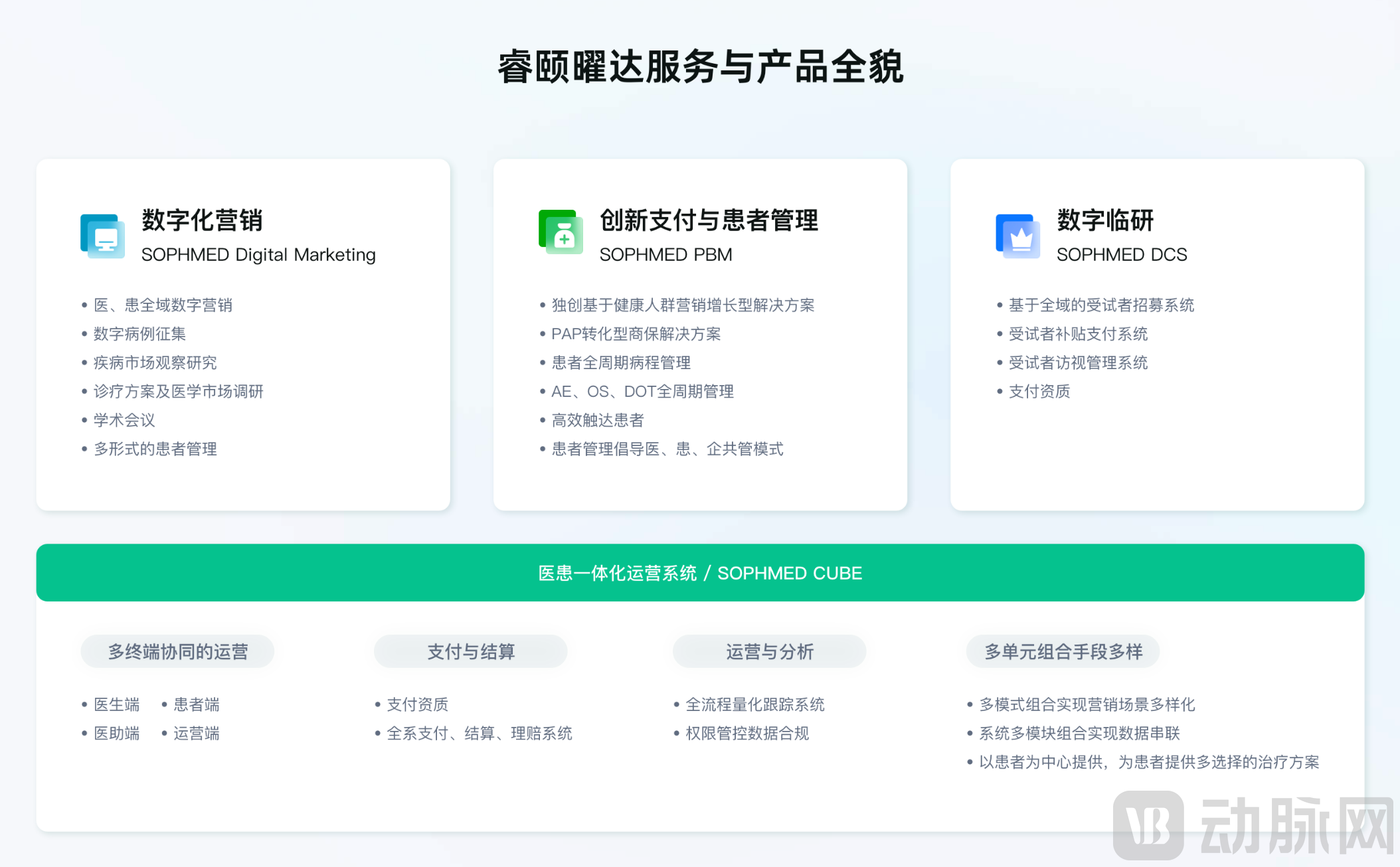
Task: Click 支付资质 under 支付与结算
Action: coord(417,704)
